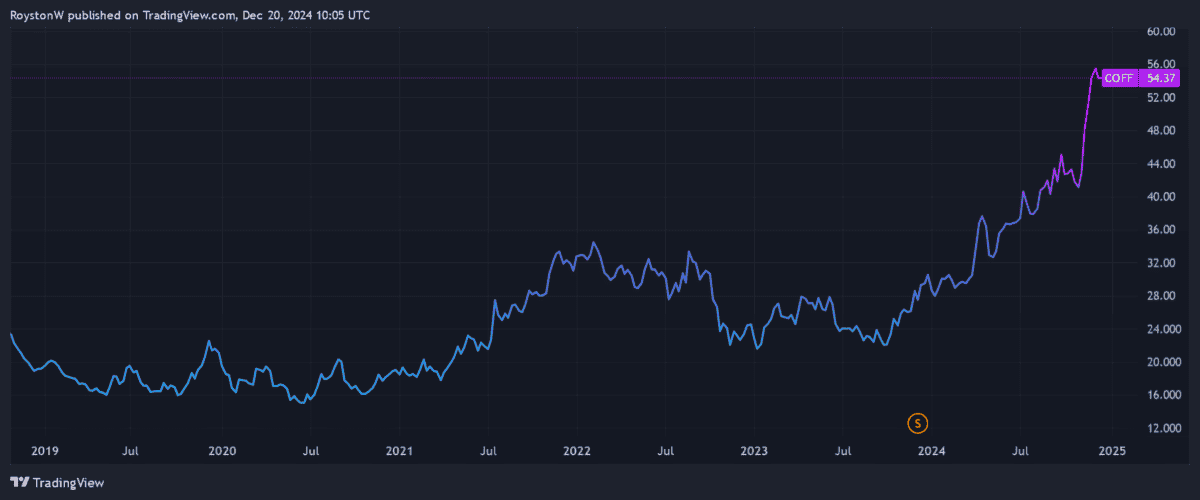Image resolution: width=1200 pixels, height=500 pixels.
Task: Click the RoystonW published header text
Action: point(190,15)
